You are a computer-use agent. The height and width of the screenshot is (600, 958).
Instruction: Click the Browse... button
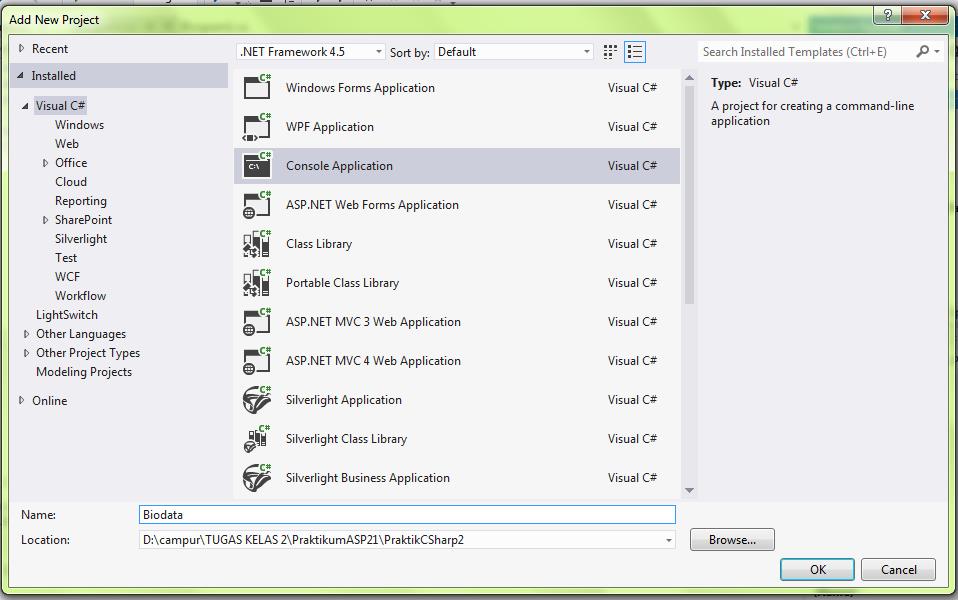[732, 540]
